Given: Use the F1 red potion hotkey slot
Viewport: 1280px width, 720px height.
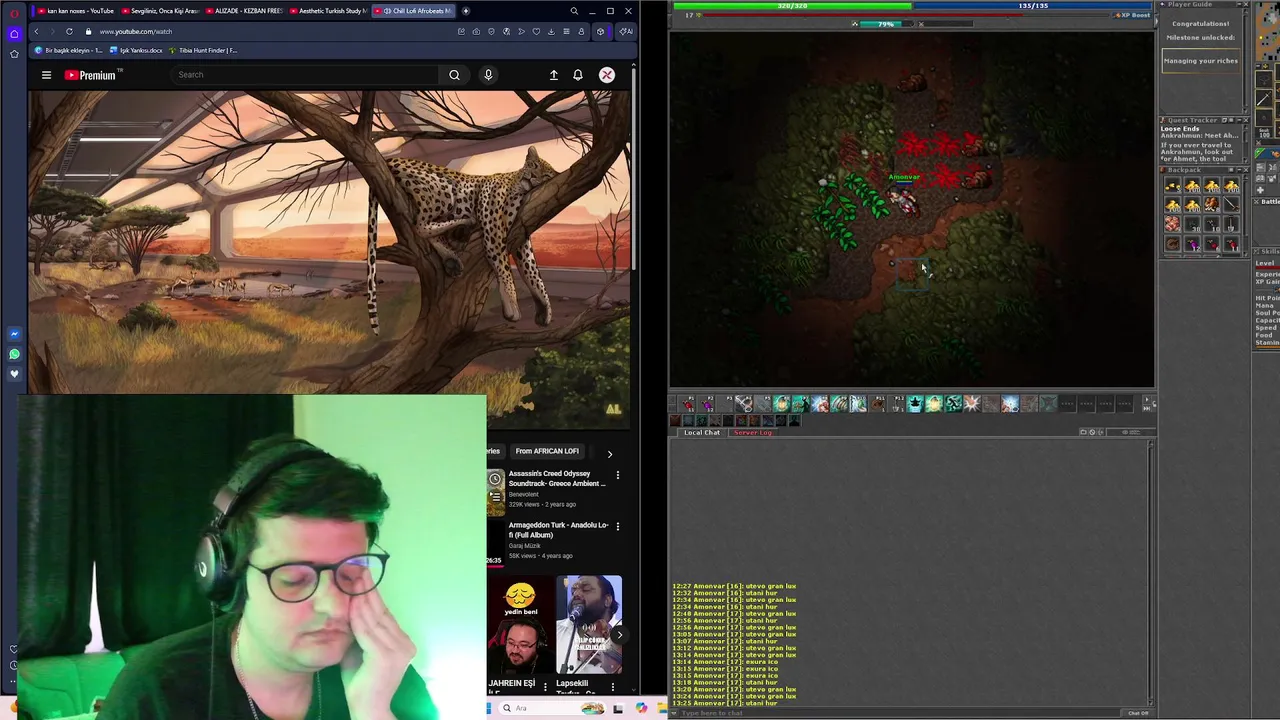Looking at the screenshot, I should pyautogui.click(x=688, y=404).
